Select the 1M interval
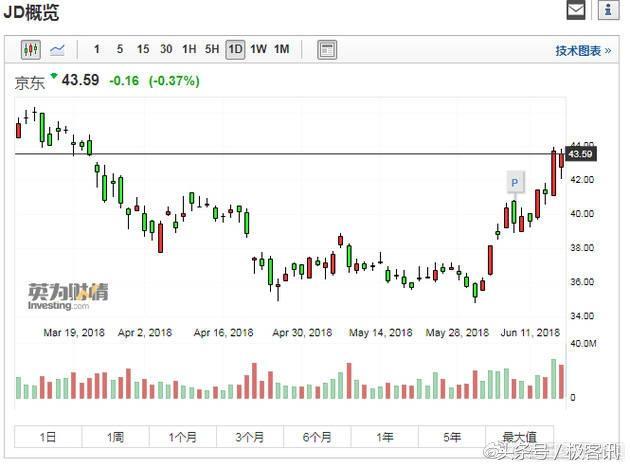Image resolution: width=630 pixels, height=467 pixels. click(282, 49)
